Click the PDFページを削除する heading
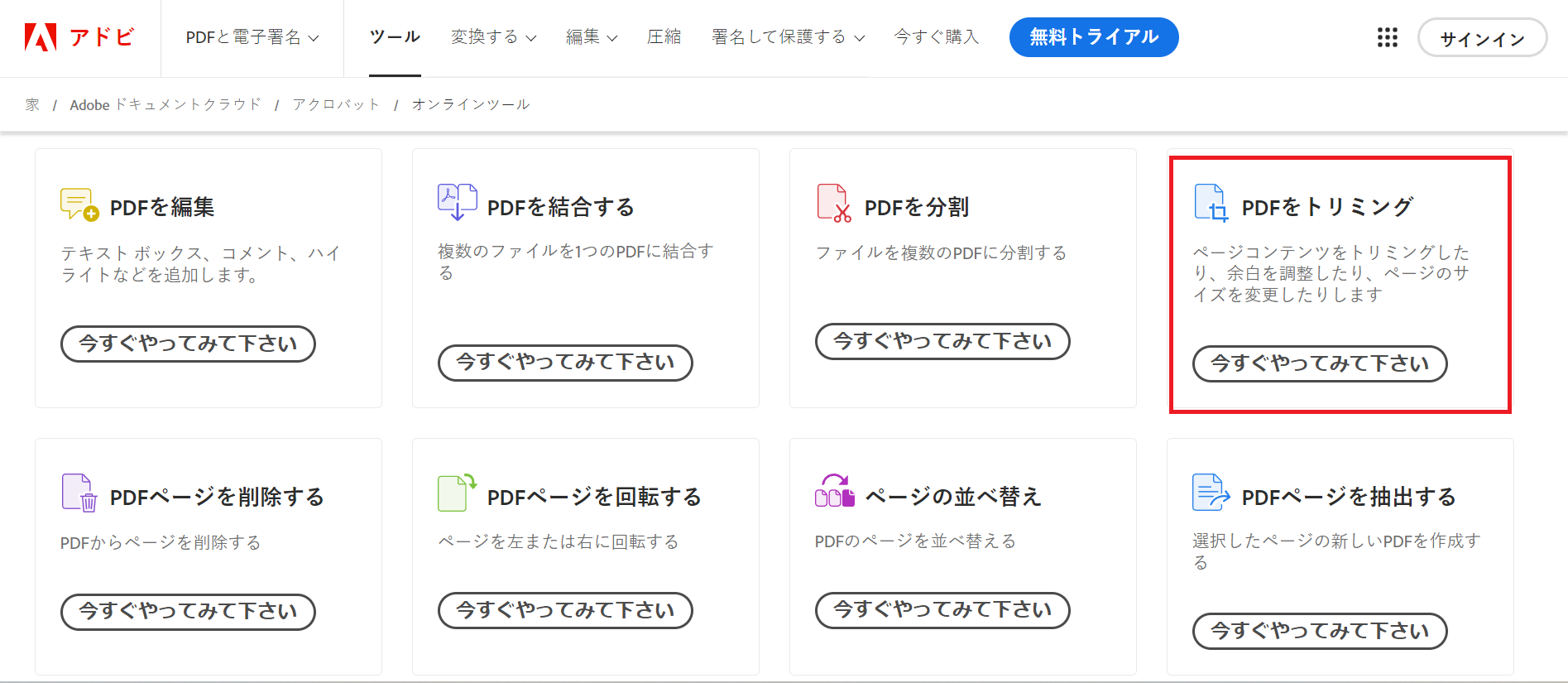This screenshot has width=1568, height=683. click(x=217, y=497)
